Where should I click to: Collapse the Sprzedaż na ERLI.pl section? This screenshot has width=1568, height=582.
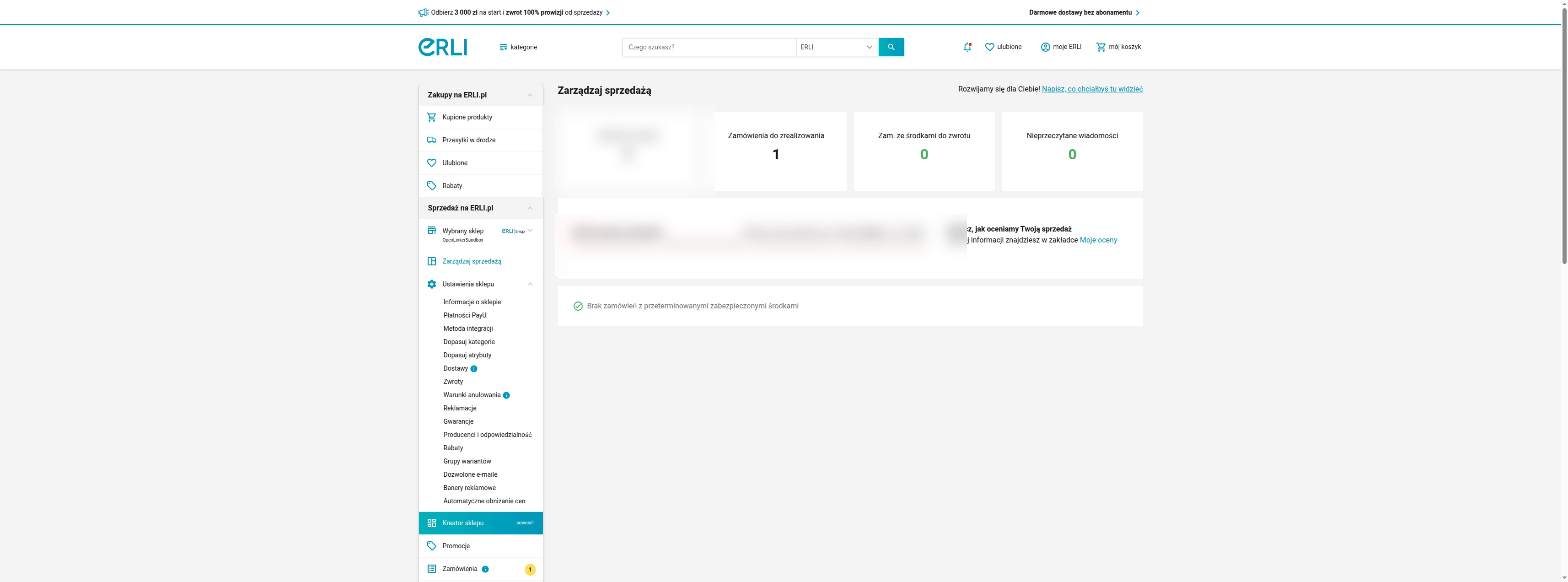[530, 208]
